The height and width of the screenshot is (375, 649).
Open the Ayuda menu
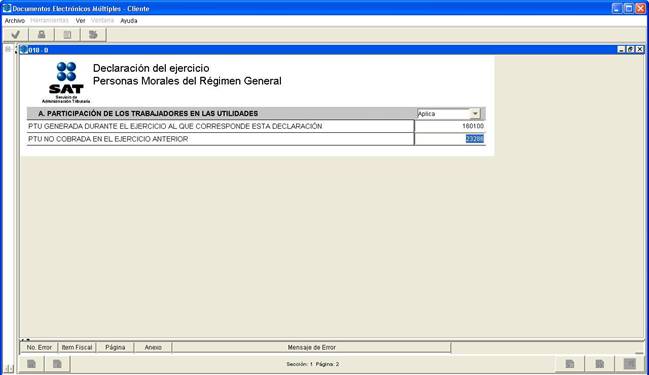coord(129,20)
